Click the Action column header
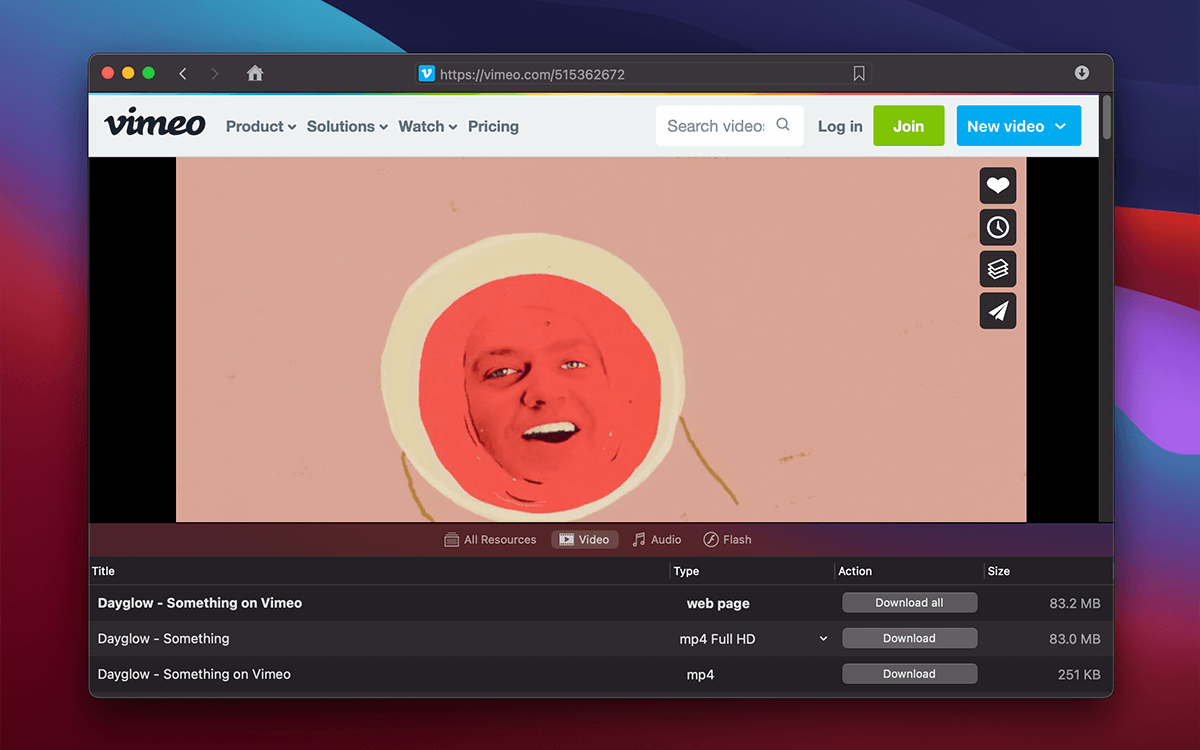This screenshot has height=750, width=1200. [x=910, y=571]
